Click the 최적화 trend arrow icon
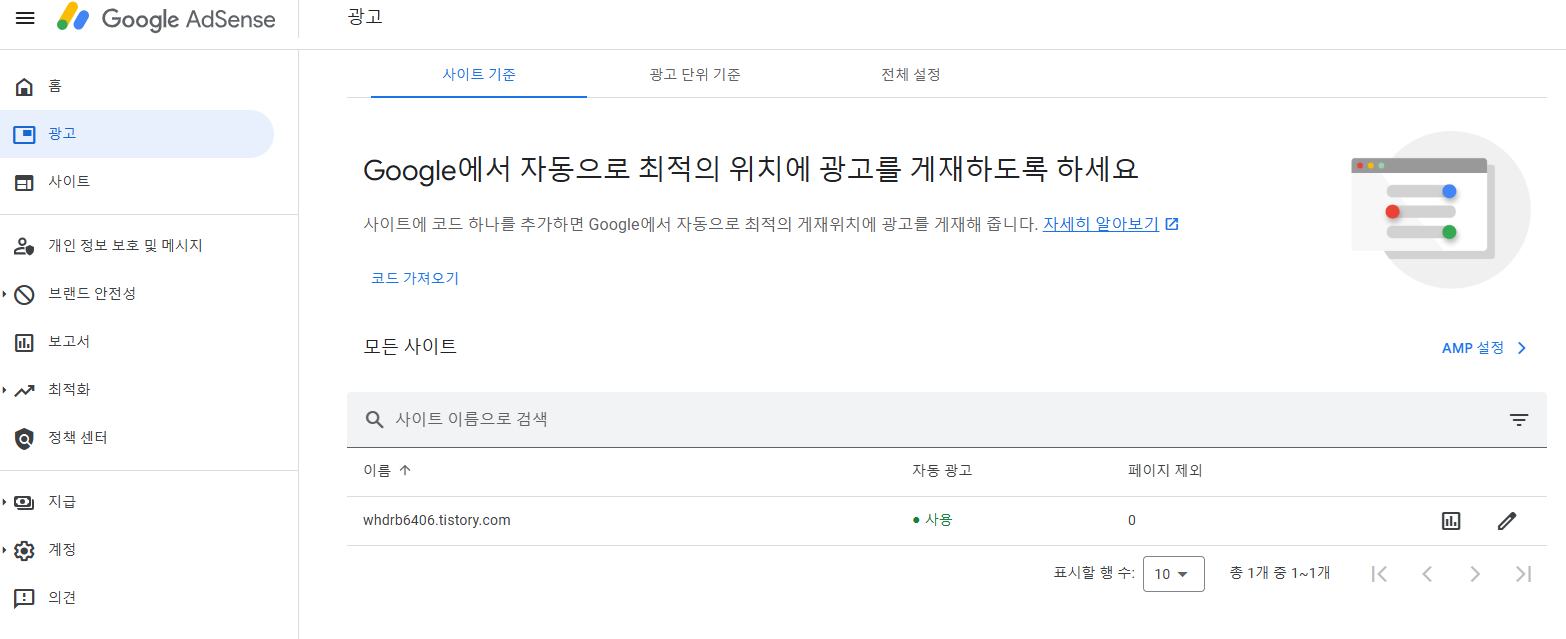Viewport: 1566px width, 639px height. tap(24, 390)
